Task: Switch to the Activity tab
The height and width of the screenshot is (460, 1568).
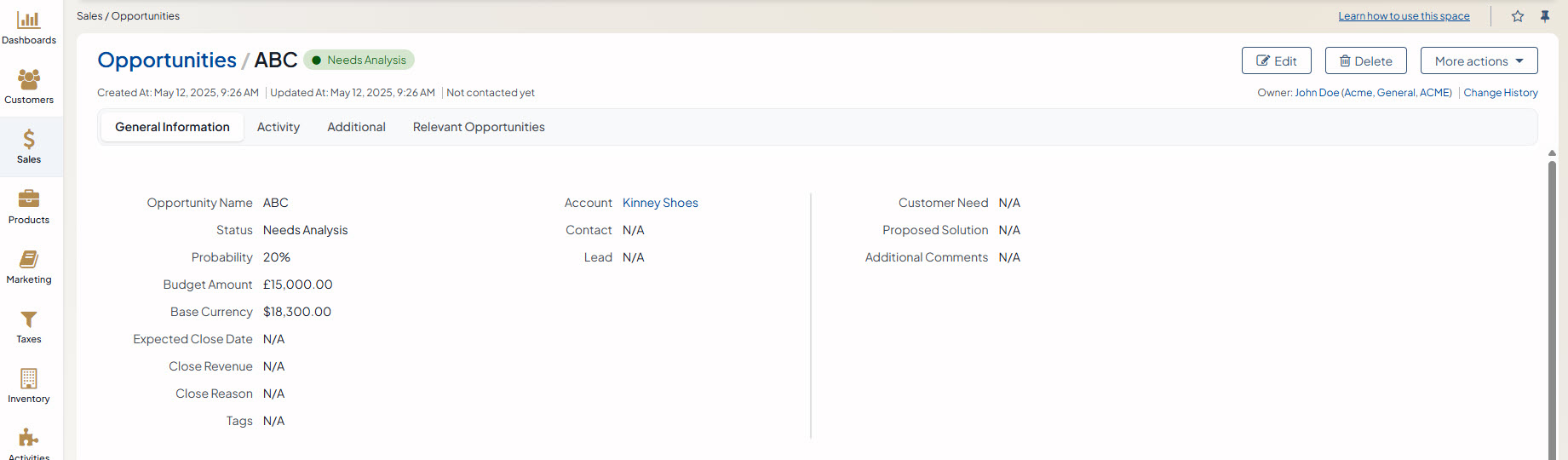Action: (279, 127)
